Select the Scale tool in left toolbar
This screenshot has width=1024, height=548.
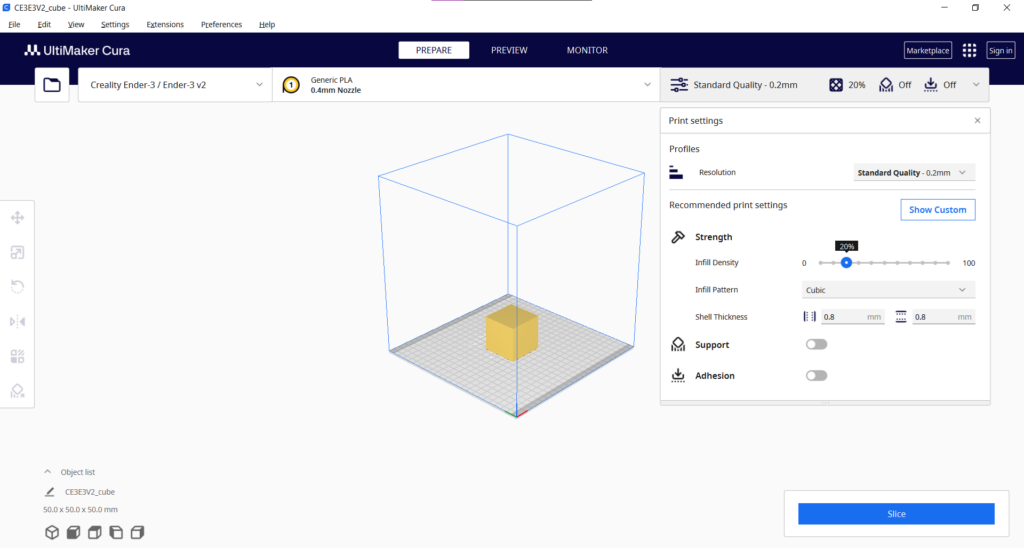click(18, 252)
